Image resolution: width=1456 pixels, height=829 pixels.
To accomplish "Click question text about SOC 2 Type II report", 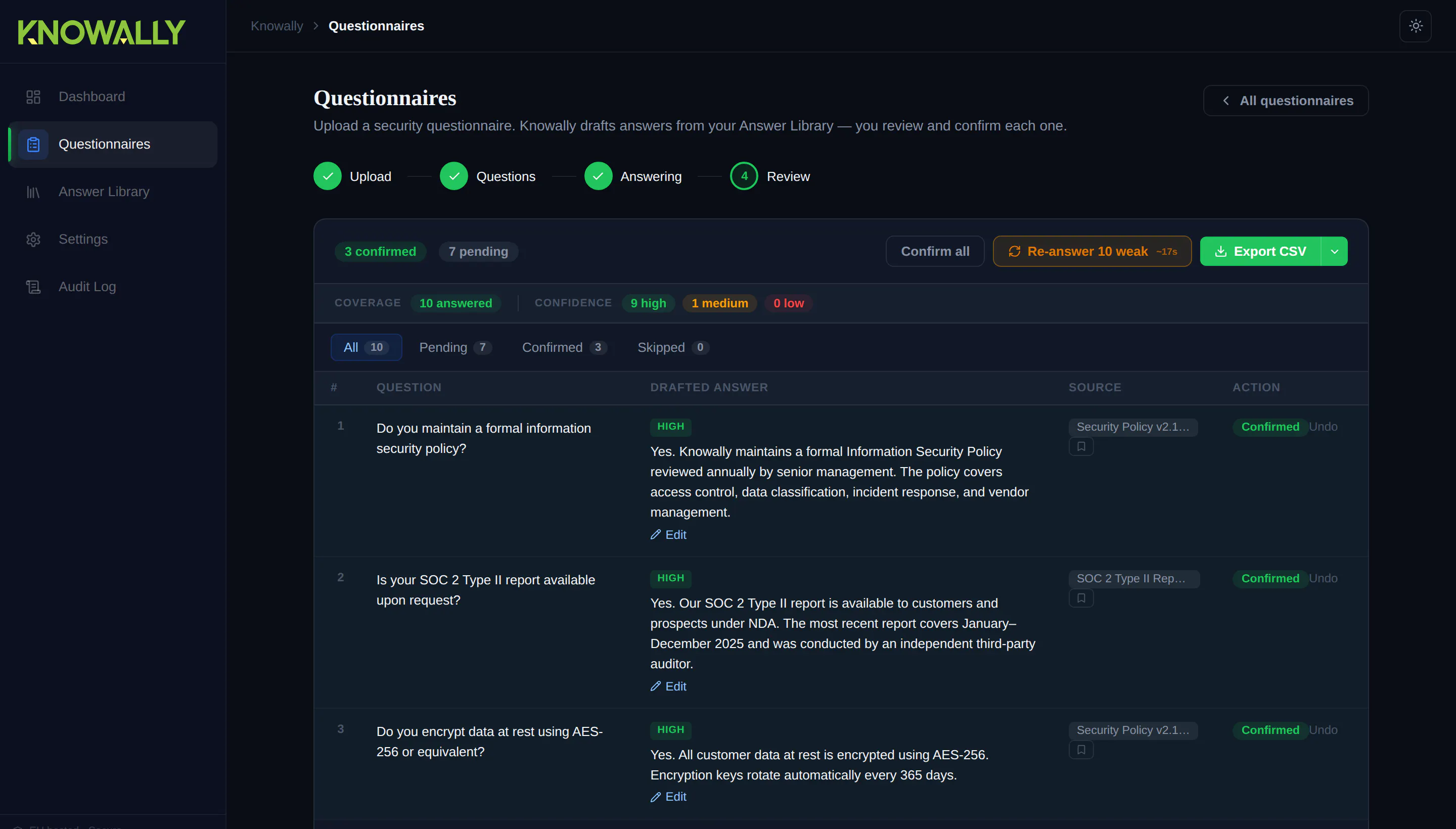I will pyautogui.click(x=486, y=590).
